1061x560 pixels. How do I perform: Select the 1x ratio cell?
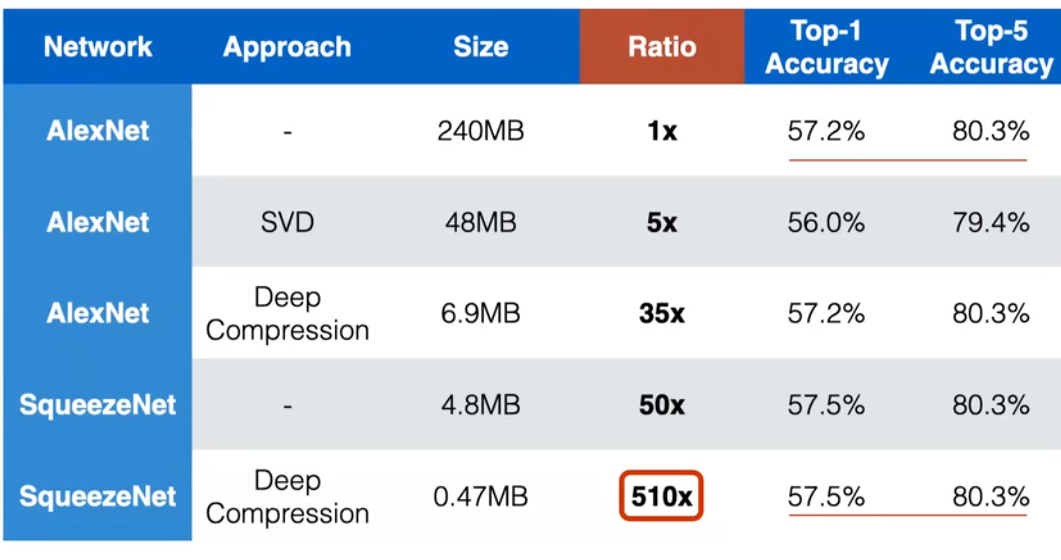pos(661,130)
